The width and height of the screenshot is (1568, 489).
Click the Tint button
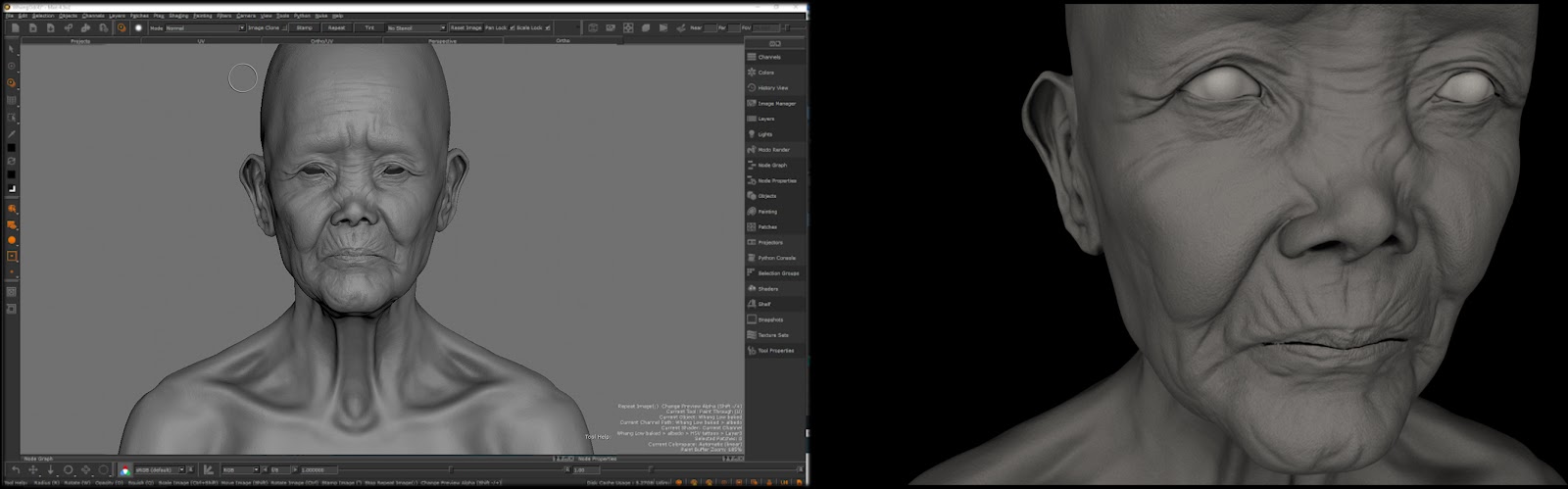click(x=369, y=27)
